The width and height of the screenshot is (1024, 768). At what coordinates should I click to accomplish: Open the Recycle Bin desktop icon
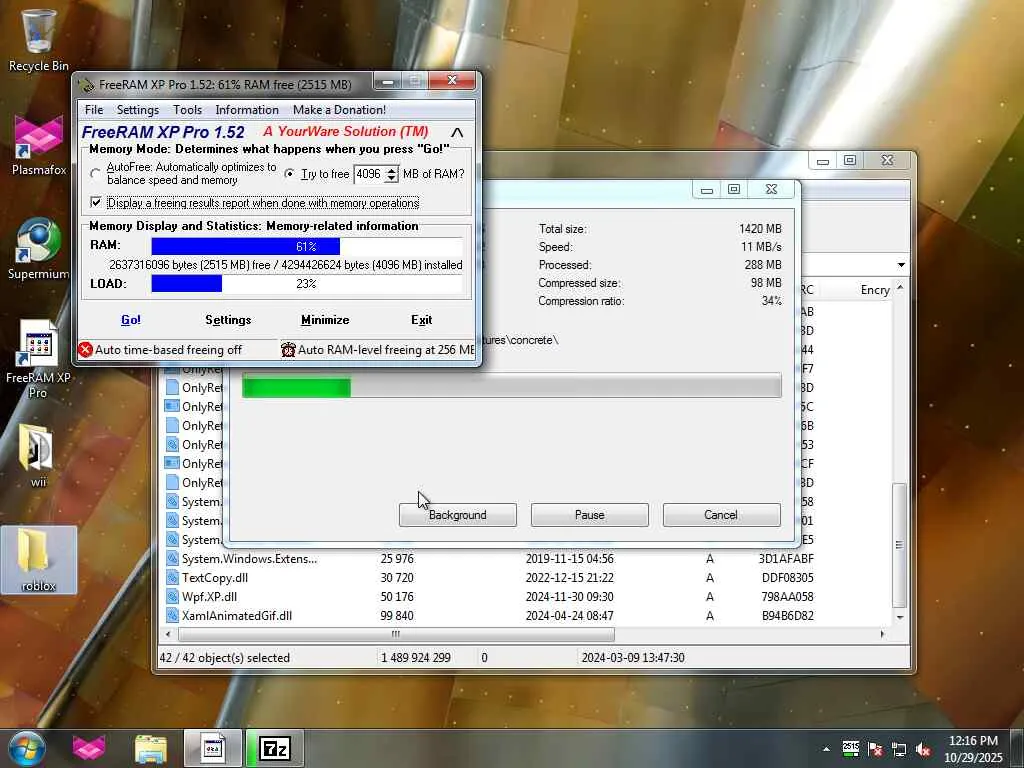point(39,39)
